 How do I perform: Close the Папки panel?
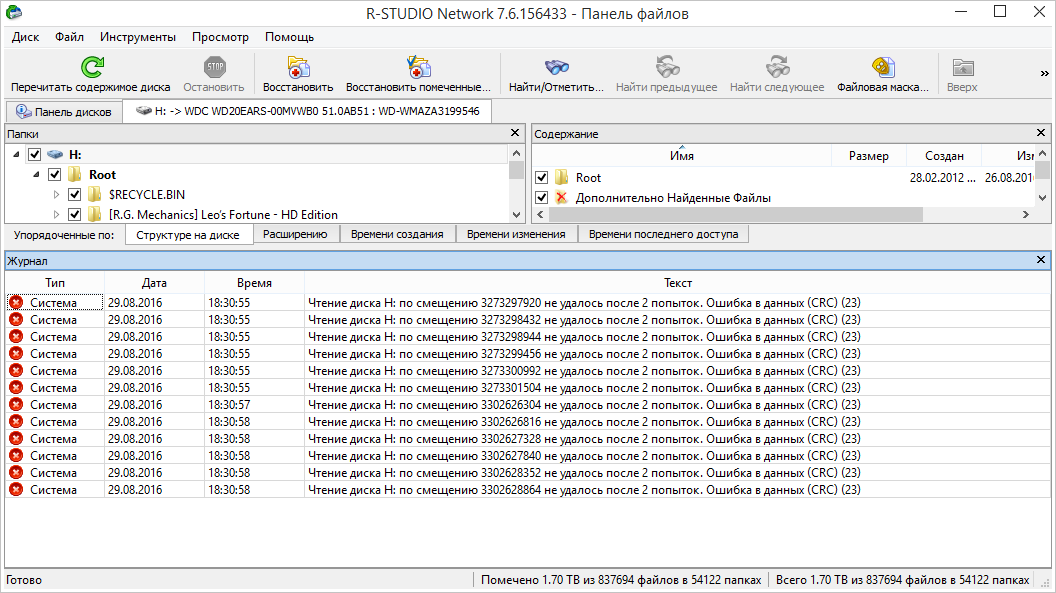(x=515, y=133)
